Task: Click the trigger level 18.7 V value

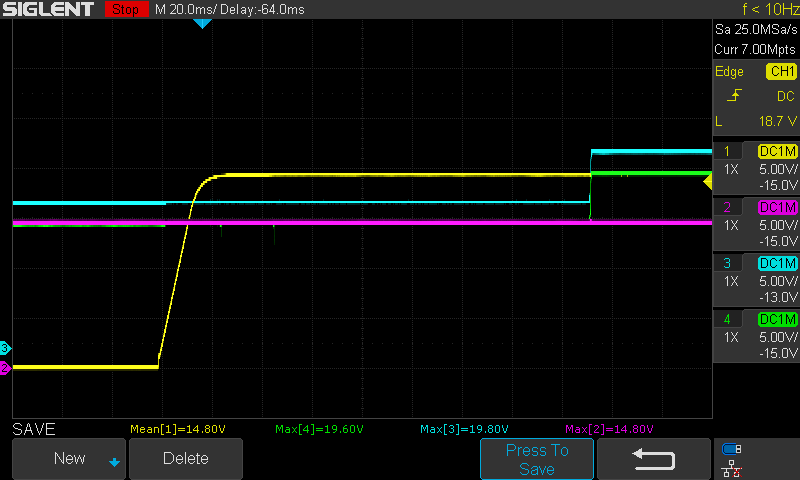Action: point(778,121)
